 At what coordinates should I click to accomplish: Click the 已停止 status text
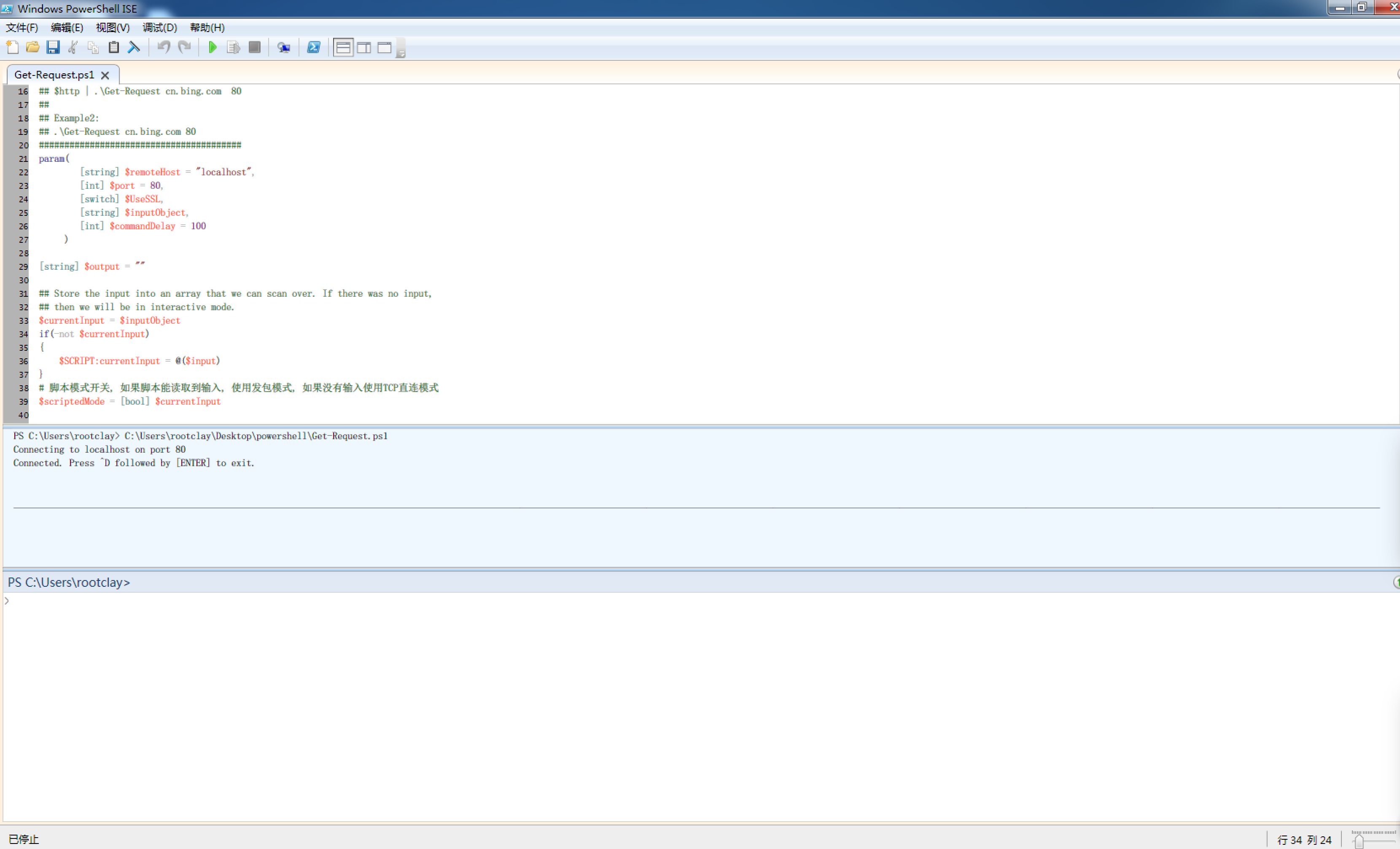click(x=23, y=839)
